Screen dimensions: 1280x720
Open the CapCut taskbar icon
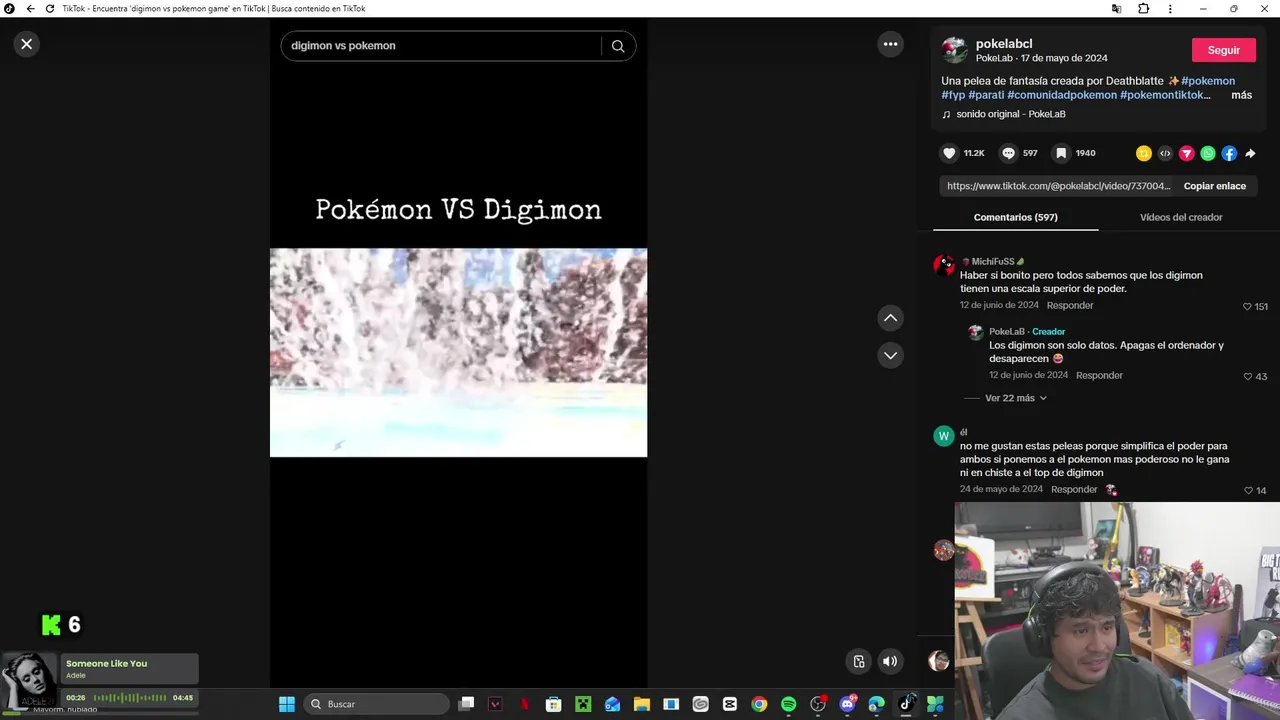click(729, 704)
